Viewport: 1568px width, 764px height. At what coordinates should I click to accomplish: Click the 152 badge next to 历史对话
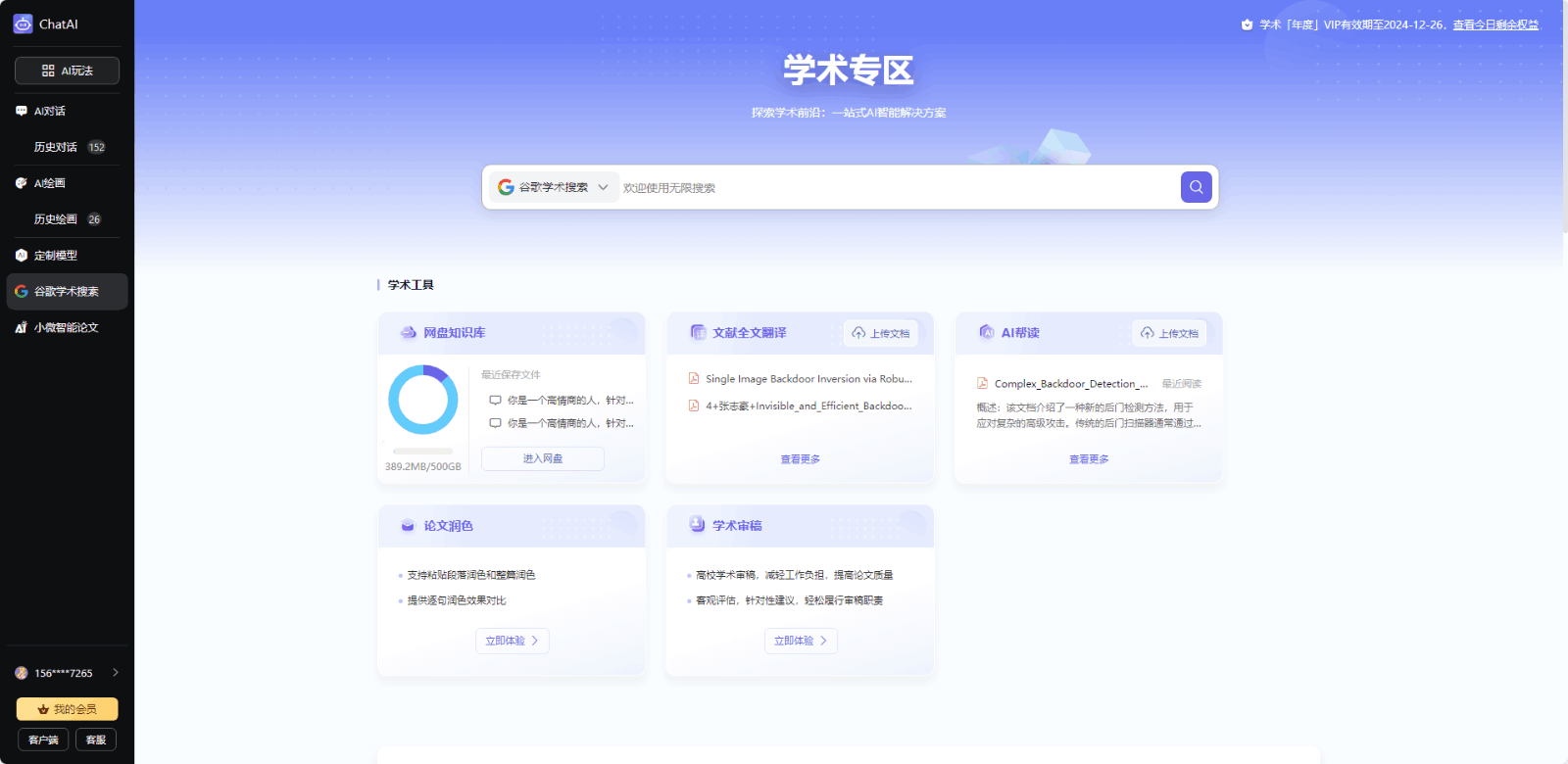click(x=96, y=147)
